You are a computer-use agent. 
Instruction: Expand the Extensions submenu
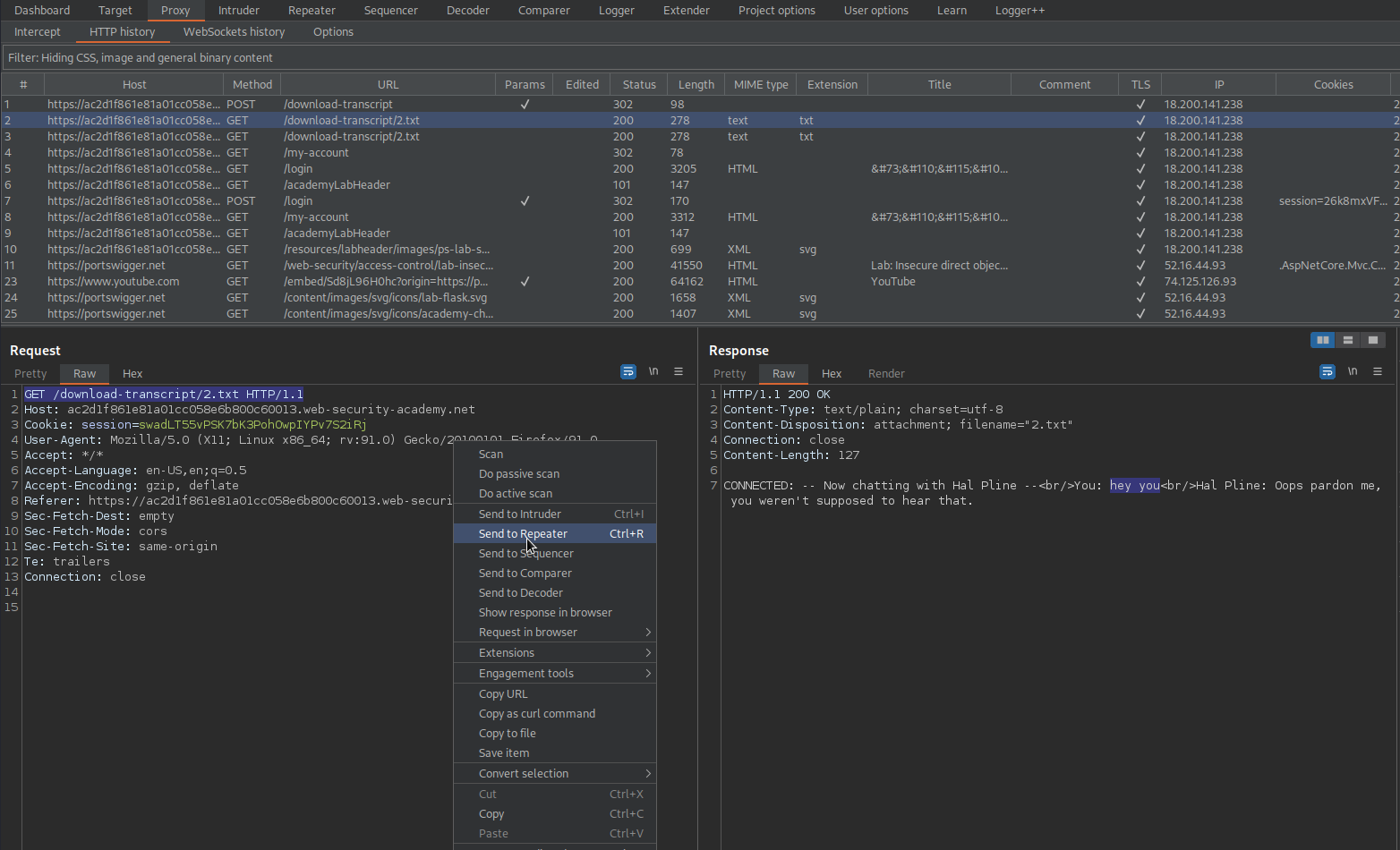(555, 653)
